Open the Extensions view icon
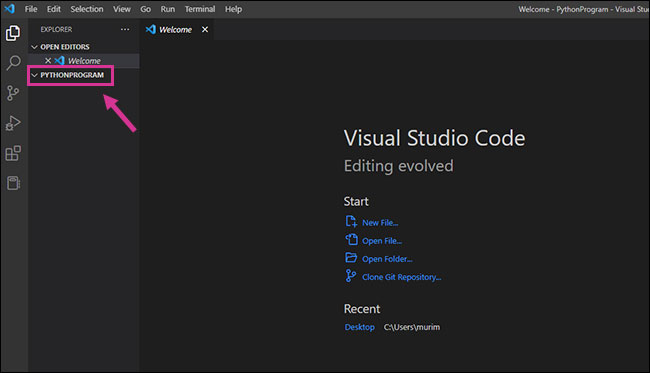The height and width of the screenshot is (373, 650). (13, 153)
